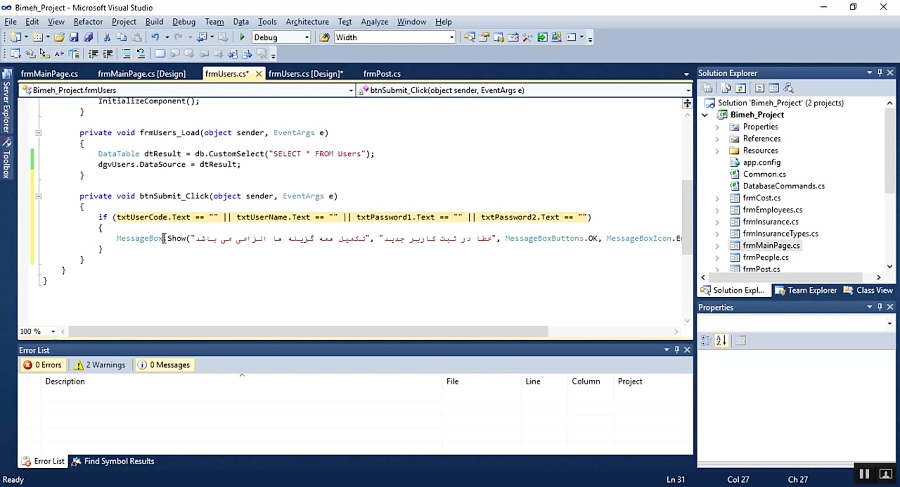Pause the video with the pause icon

click(864, 473)
